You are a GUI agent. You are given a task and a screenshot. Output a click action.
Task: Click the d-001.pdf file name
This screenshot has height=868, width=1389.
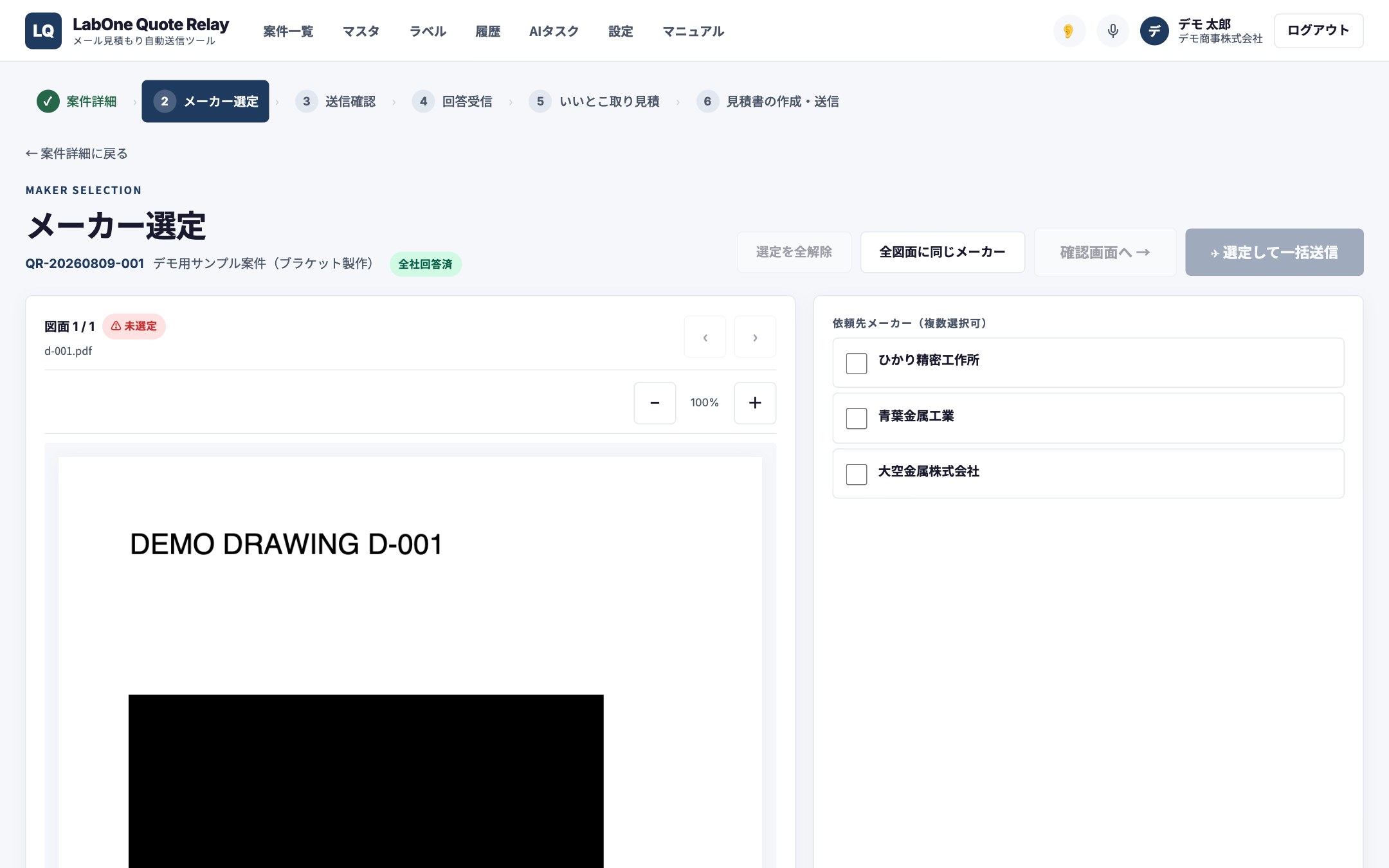click(x=68, y=351)
